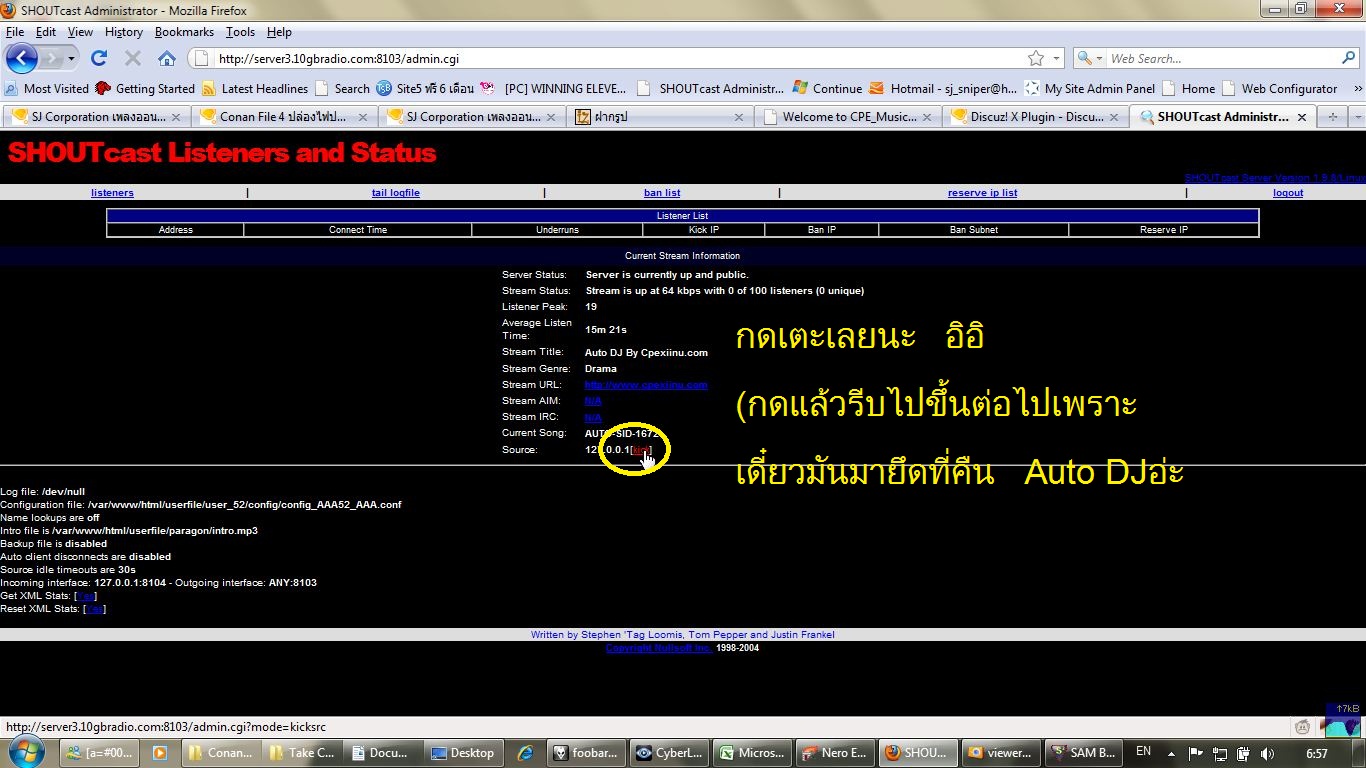Open the Hotmail bookmark
Image resolution: width=1366 pixels, height=768 pixels.
[x=943, y=88]
